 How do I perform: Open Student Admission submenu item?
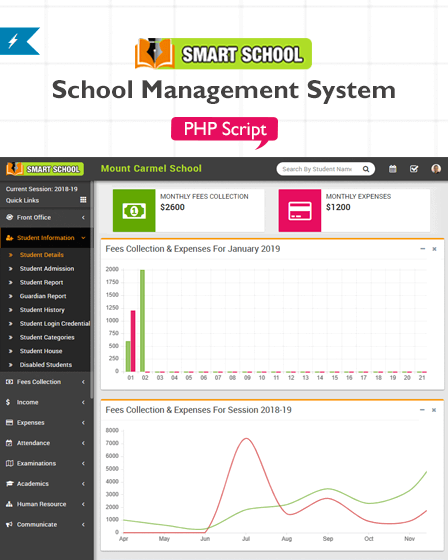tap(47, 269)
